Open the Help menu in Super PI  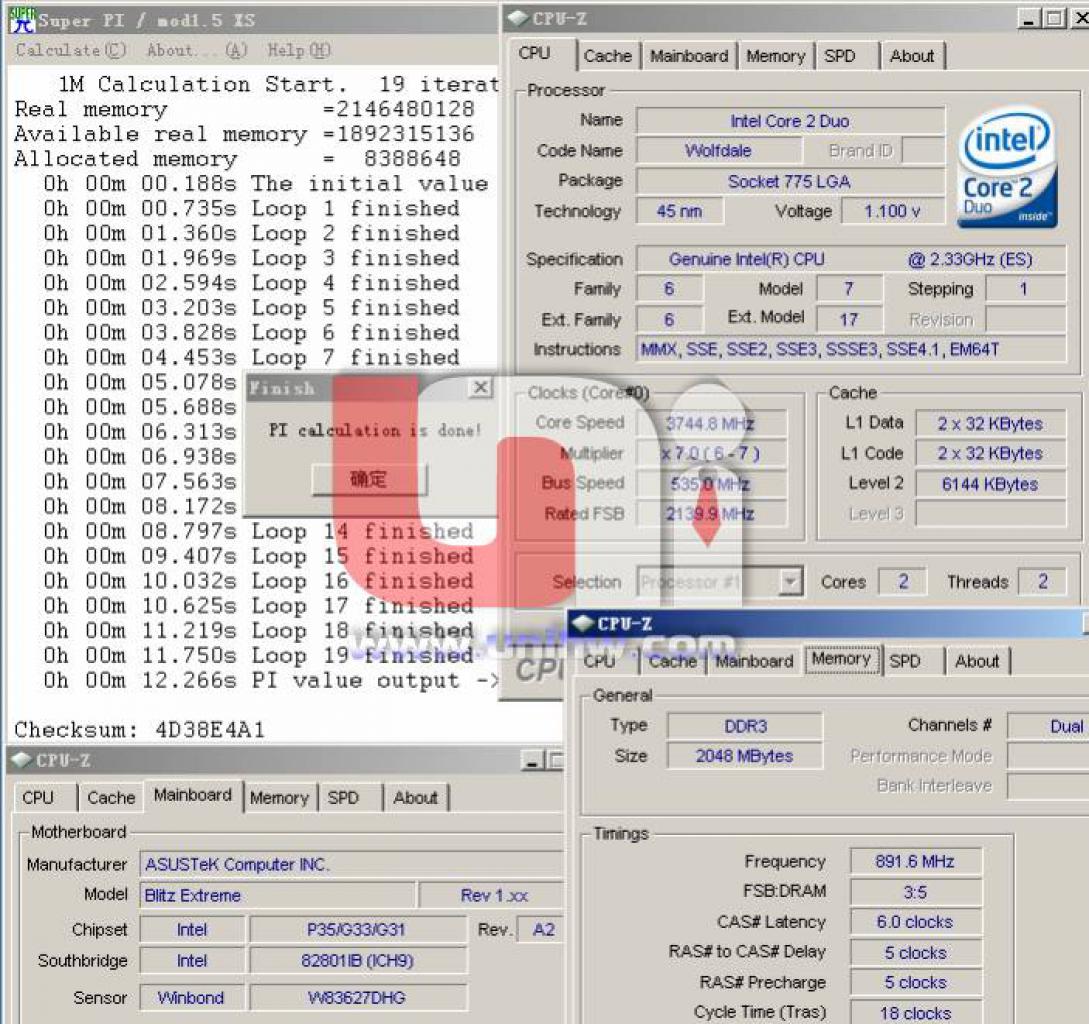coord(299,50)
